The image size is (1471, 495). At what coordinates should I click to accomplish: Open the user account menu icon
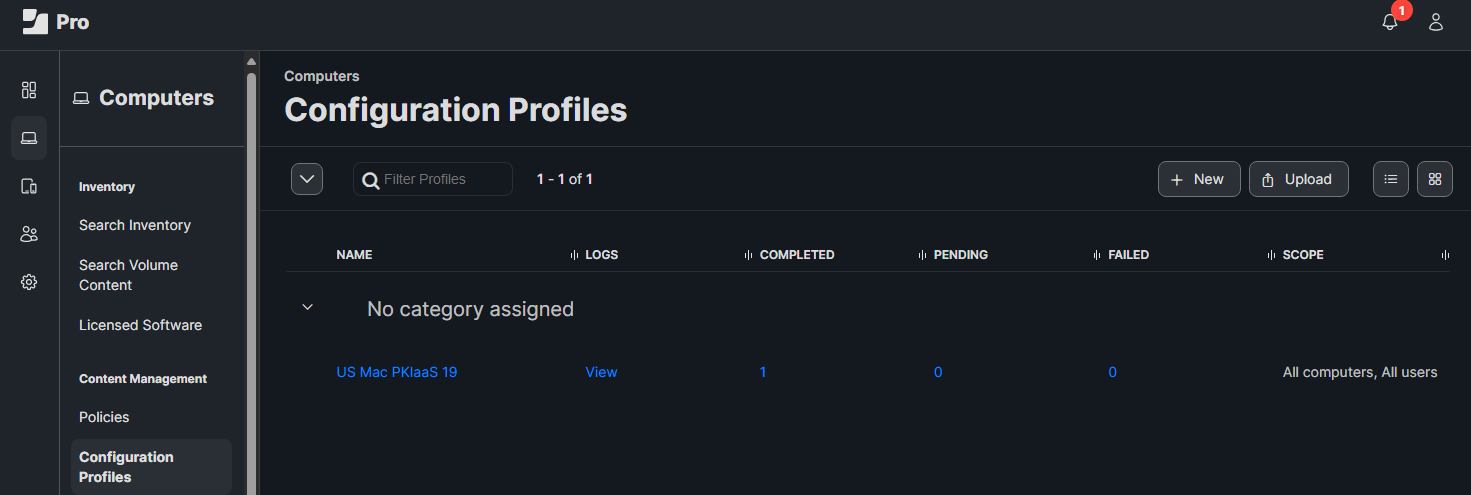[x=1436, y=22]
